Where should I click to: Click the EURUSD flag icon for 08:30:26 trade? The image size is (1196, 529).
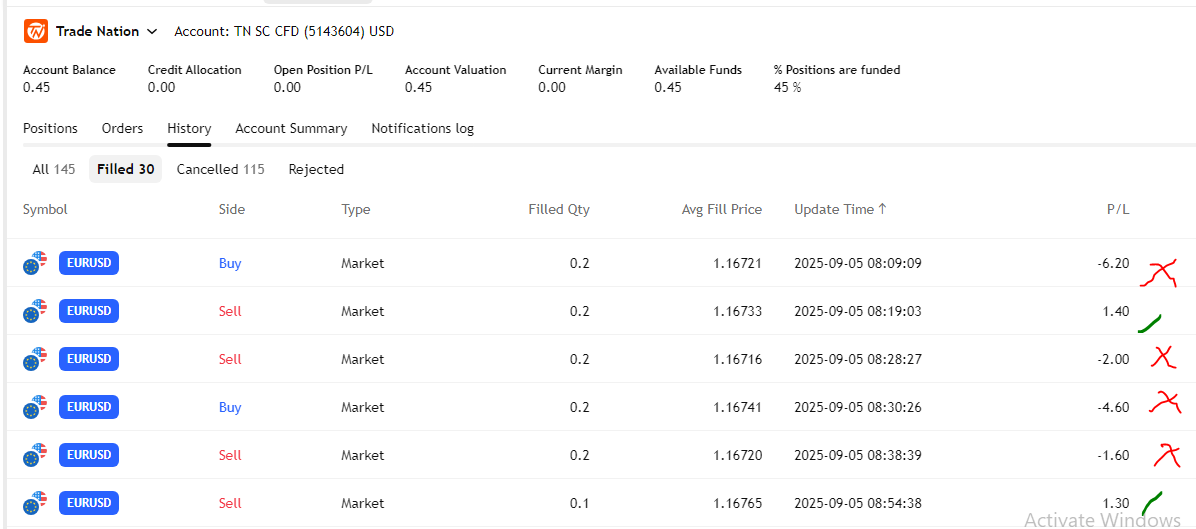[x=35, y=407]
